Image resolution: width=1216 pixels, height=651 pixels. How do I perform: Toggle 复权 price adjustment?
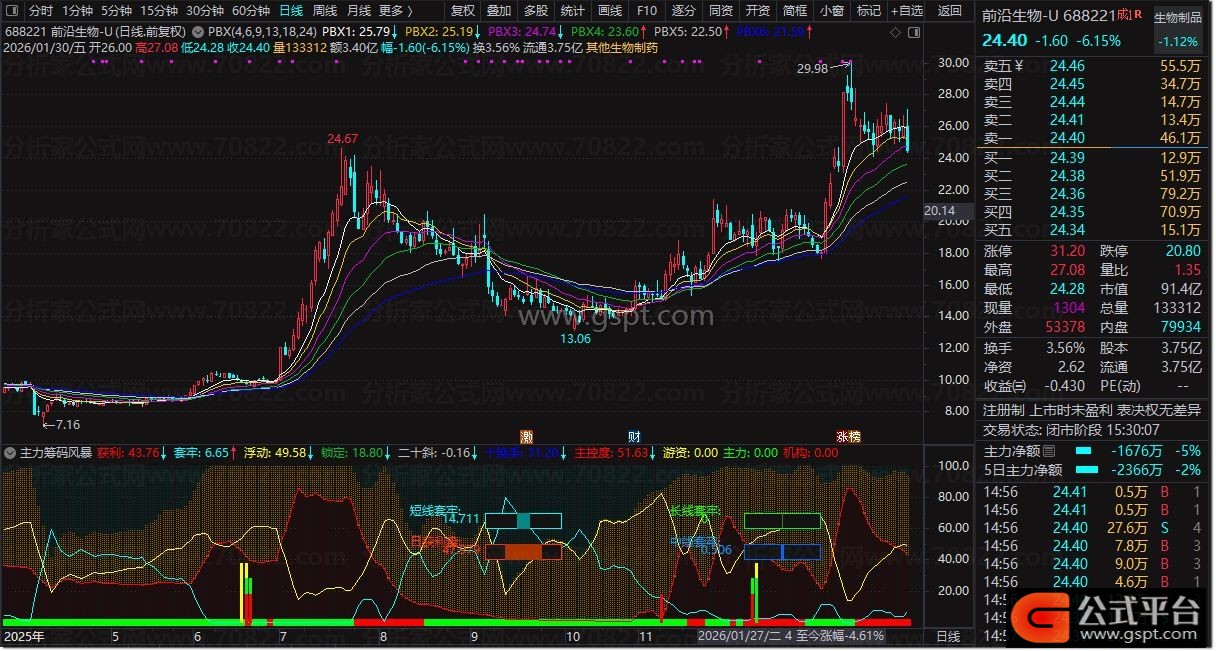pos(463,11)
